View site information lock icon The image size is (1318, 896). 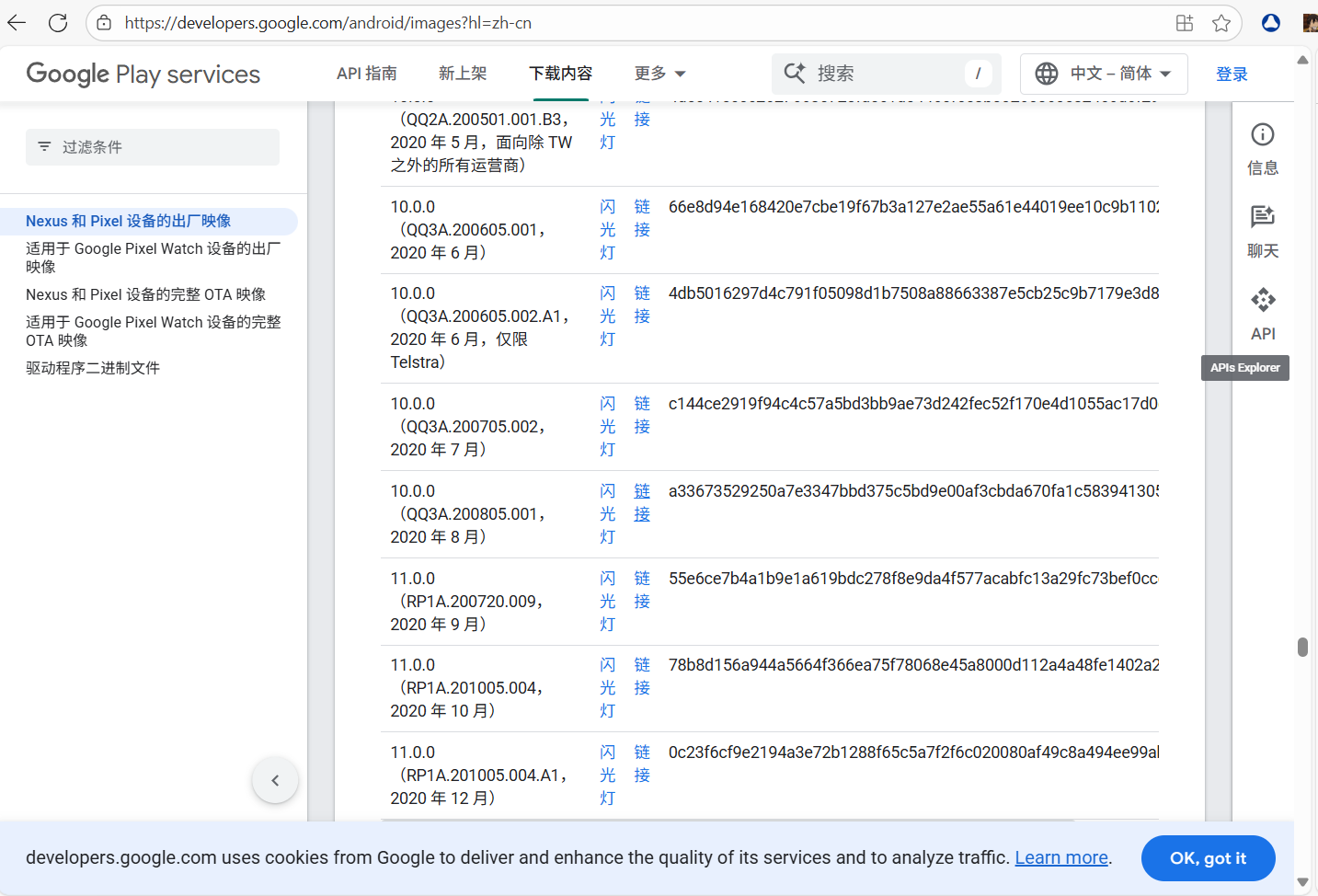coord(104,23)
